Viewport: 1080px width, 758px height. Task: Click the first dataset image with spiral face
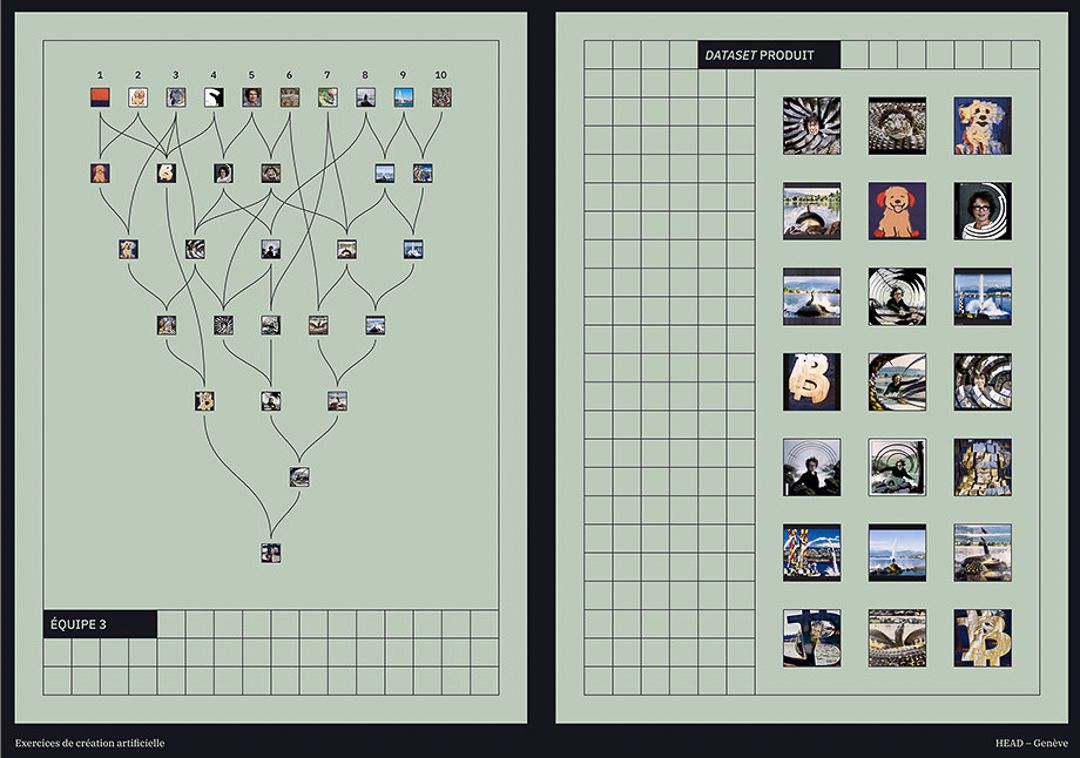pyautogui.click(x=811, y=126)
